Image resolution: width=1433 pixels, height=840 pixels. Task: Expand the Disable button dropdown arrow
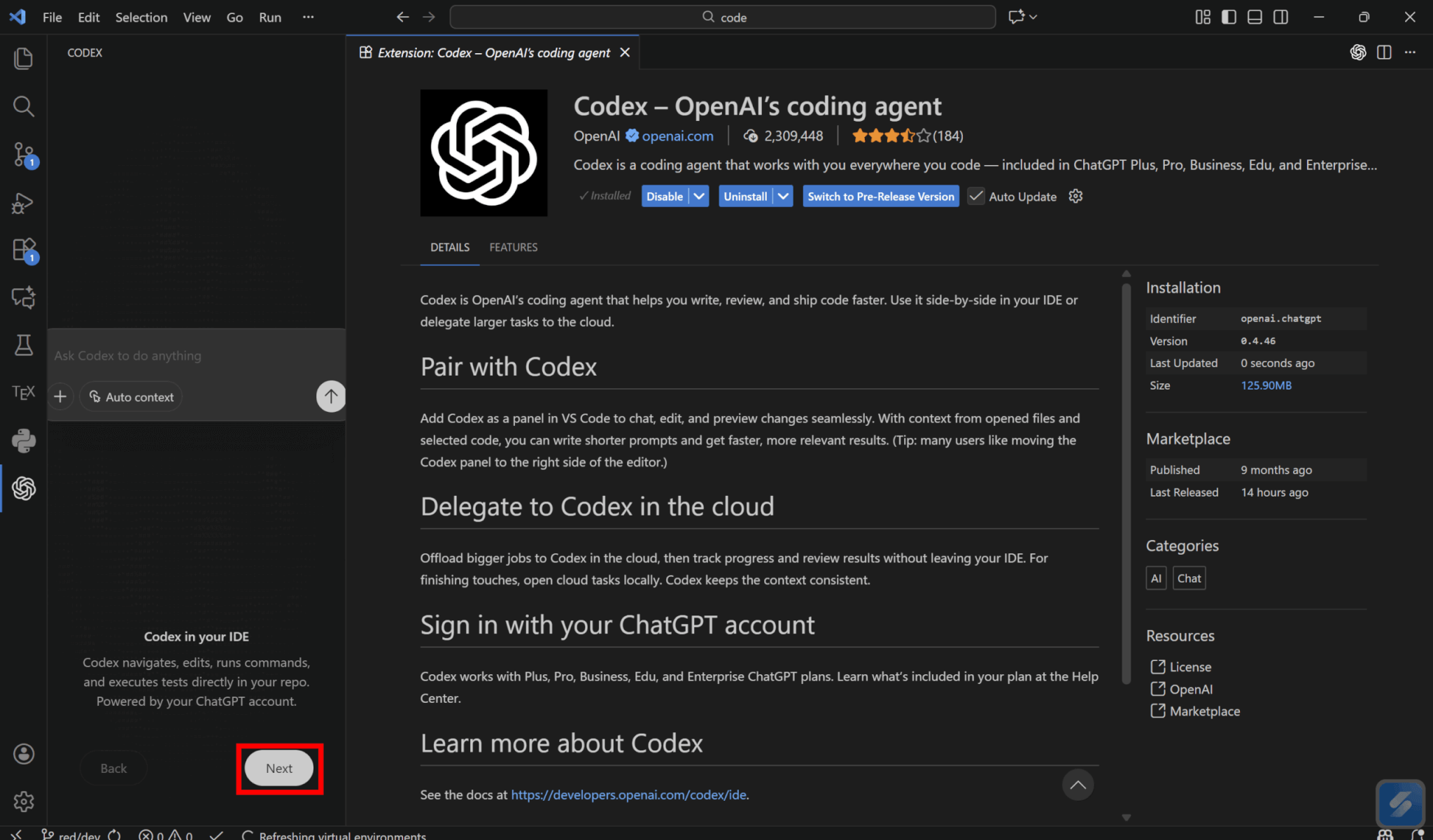[x=699, y=197]
